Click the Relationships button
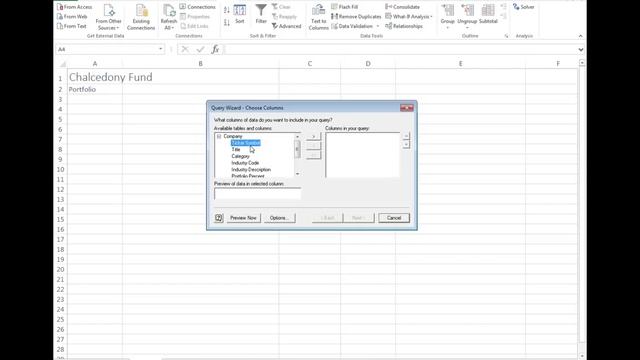The image size is (640, 360). coord(404,26)
